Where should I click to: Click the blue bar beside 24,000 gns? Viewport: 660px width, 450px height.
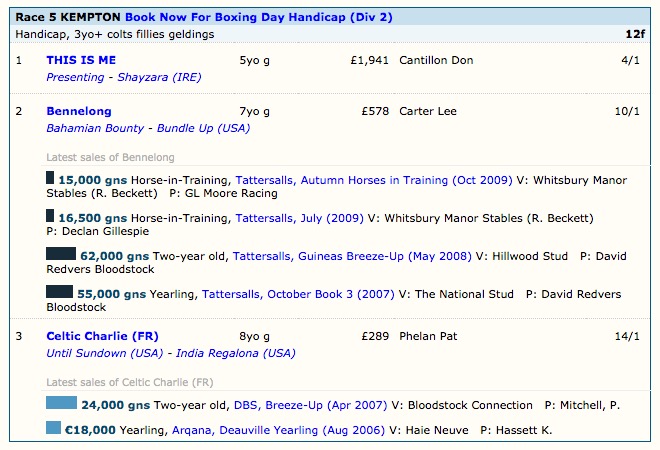pyautogui.click(x=61, y=402)
